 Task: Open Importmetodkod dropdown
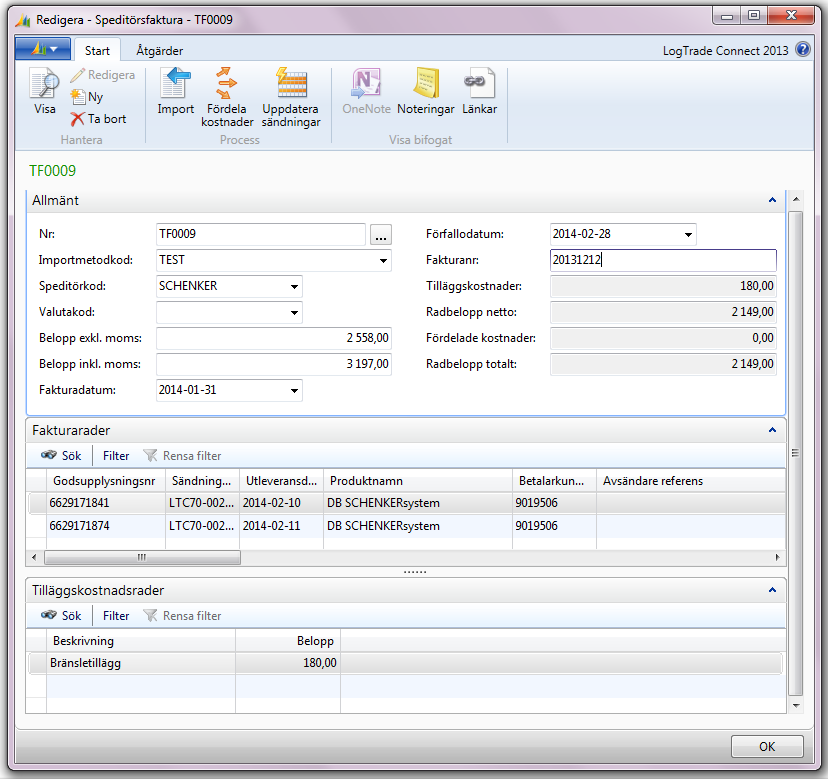tap(383, 260)
